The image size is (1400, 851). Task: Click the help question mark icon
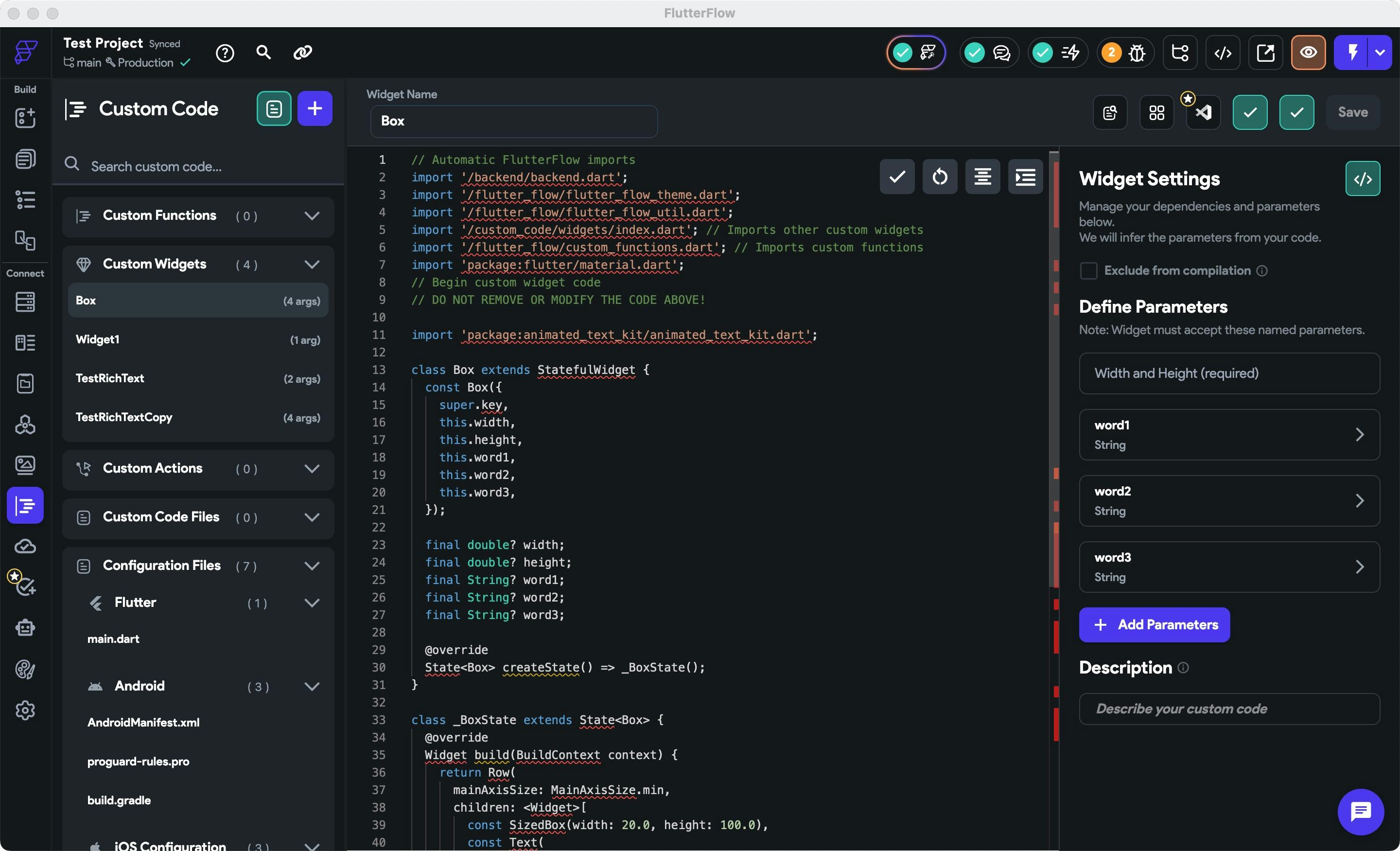[x=225, y=53]
